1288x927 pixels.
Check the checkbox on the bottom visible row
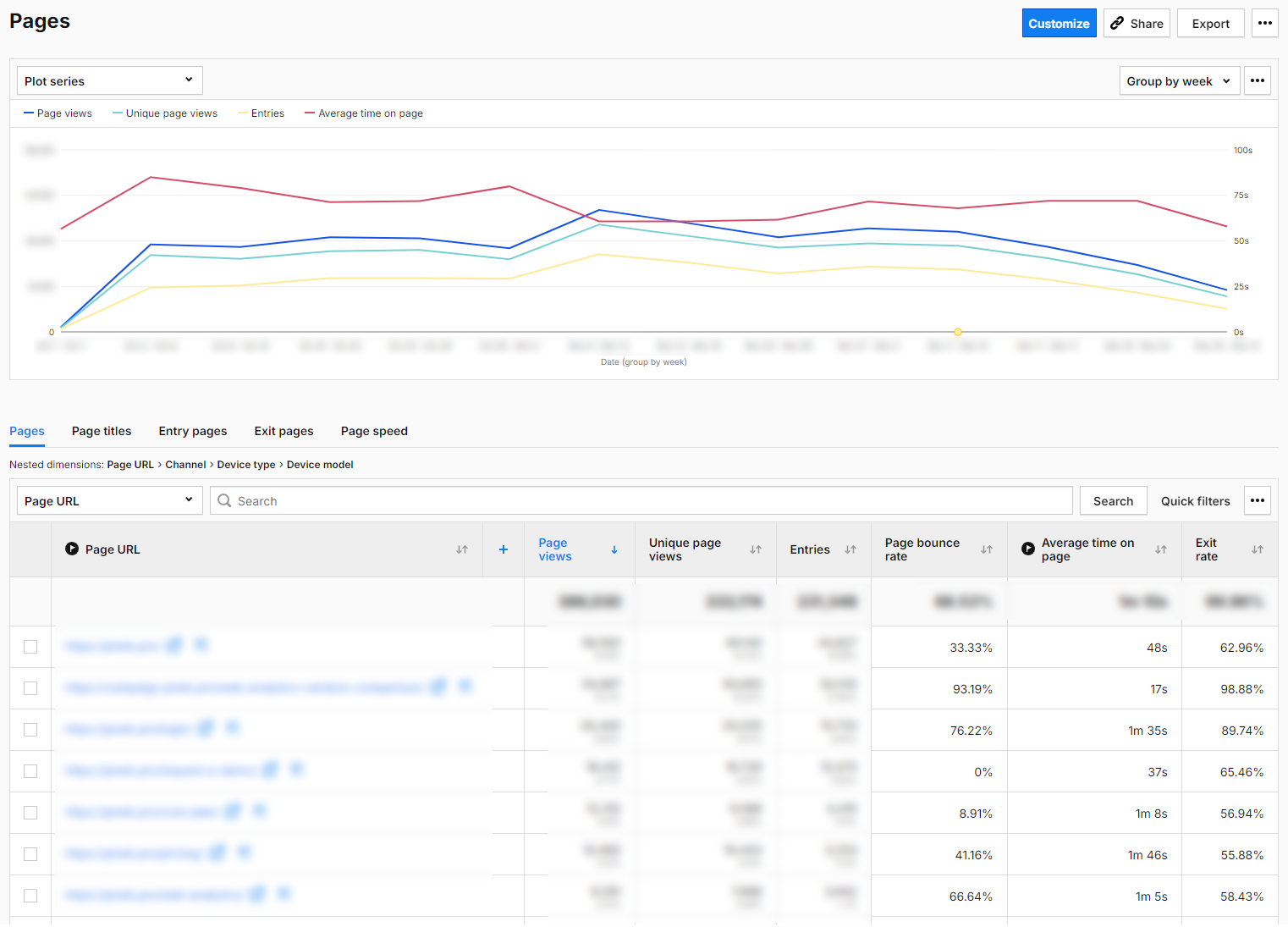click(x=30, y=895)
